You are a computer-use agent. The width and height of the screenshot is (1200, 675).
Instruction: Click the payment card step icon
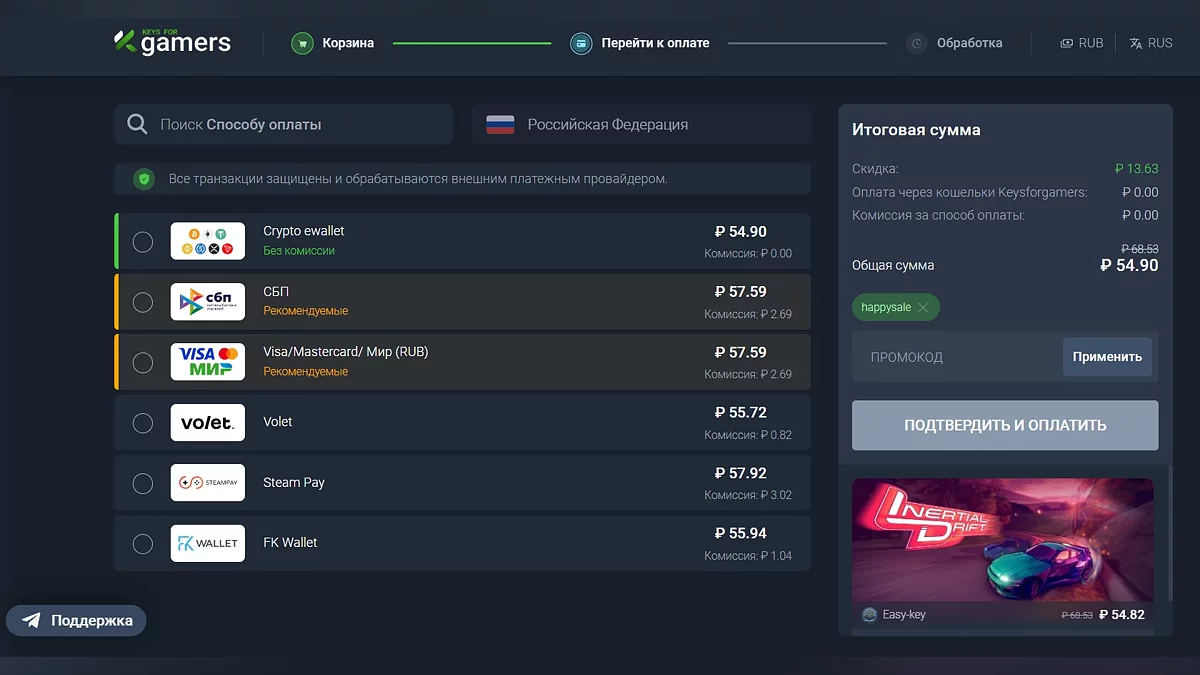[x=581, y=43]
